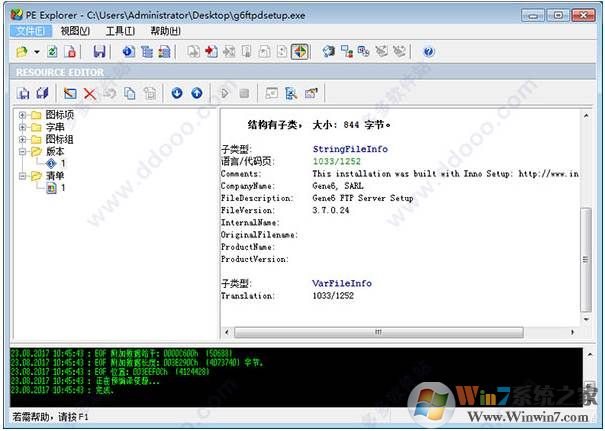Open headers info with the blue info-page icon

(128, 52)
